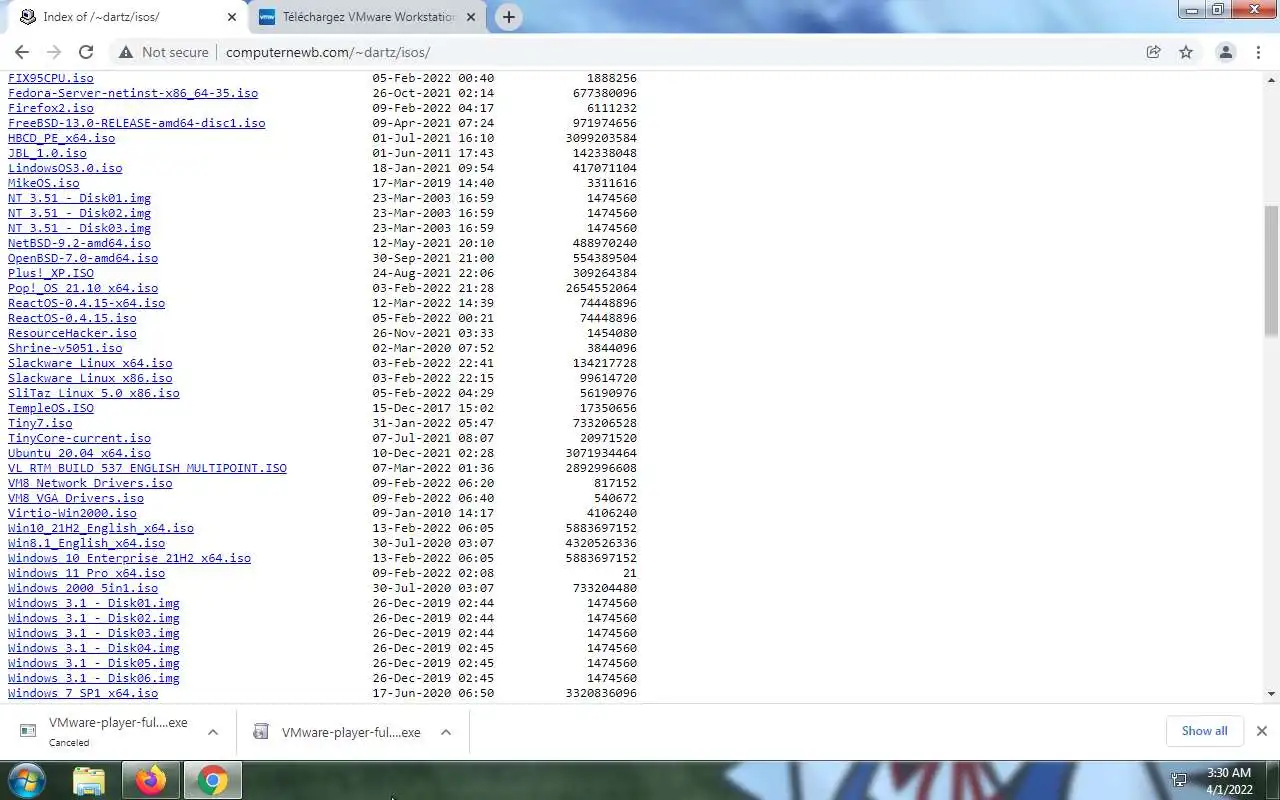Viewport: 1280px width, 800px height.
Task: Click Ubuntu 20.04 x64.iso link
Action: coord(79,453)
